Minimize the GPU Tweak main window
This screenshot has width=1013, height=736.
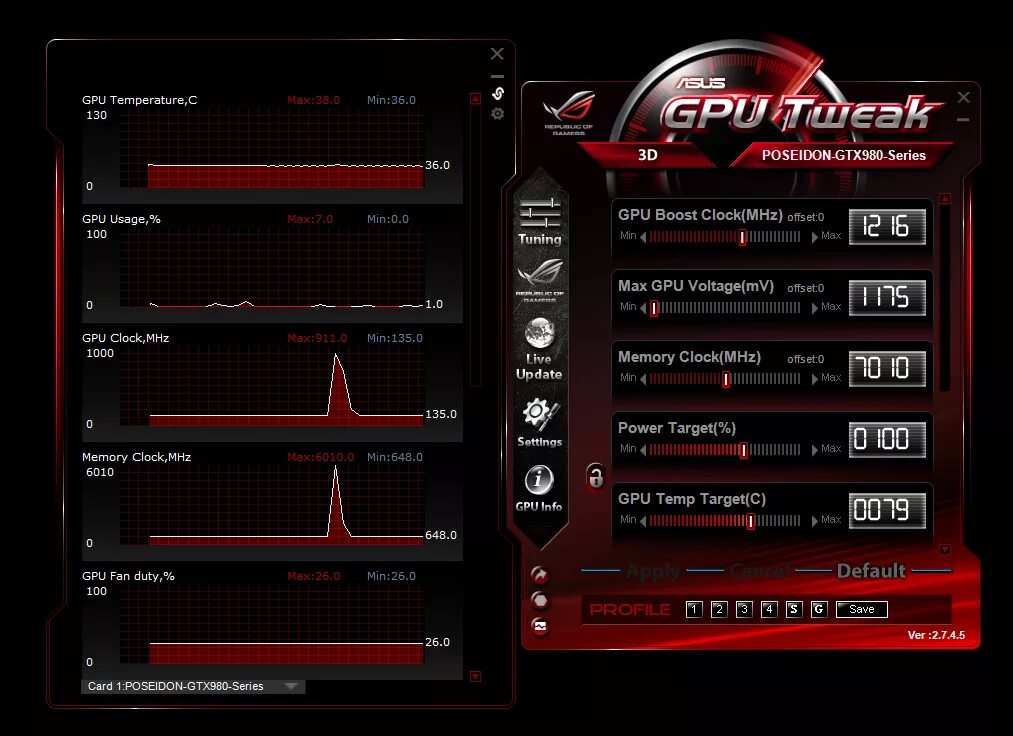coord(963,120)
